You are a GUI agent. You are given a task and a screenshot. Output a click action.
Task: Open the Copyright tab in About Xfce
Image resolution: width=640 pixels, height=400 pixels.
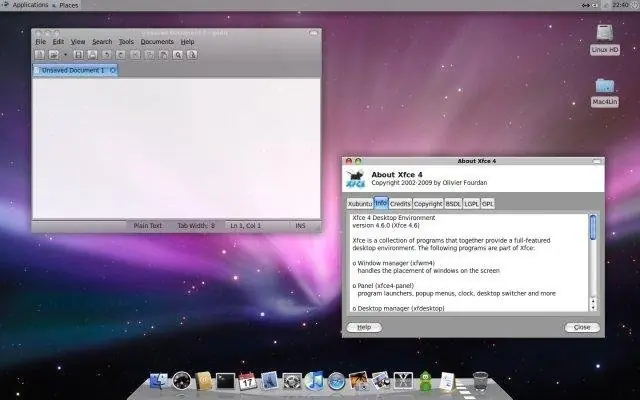click(428, 204)
